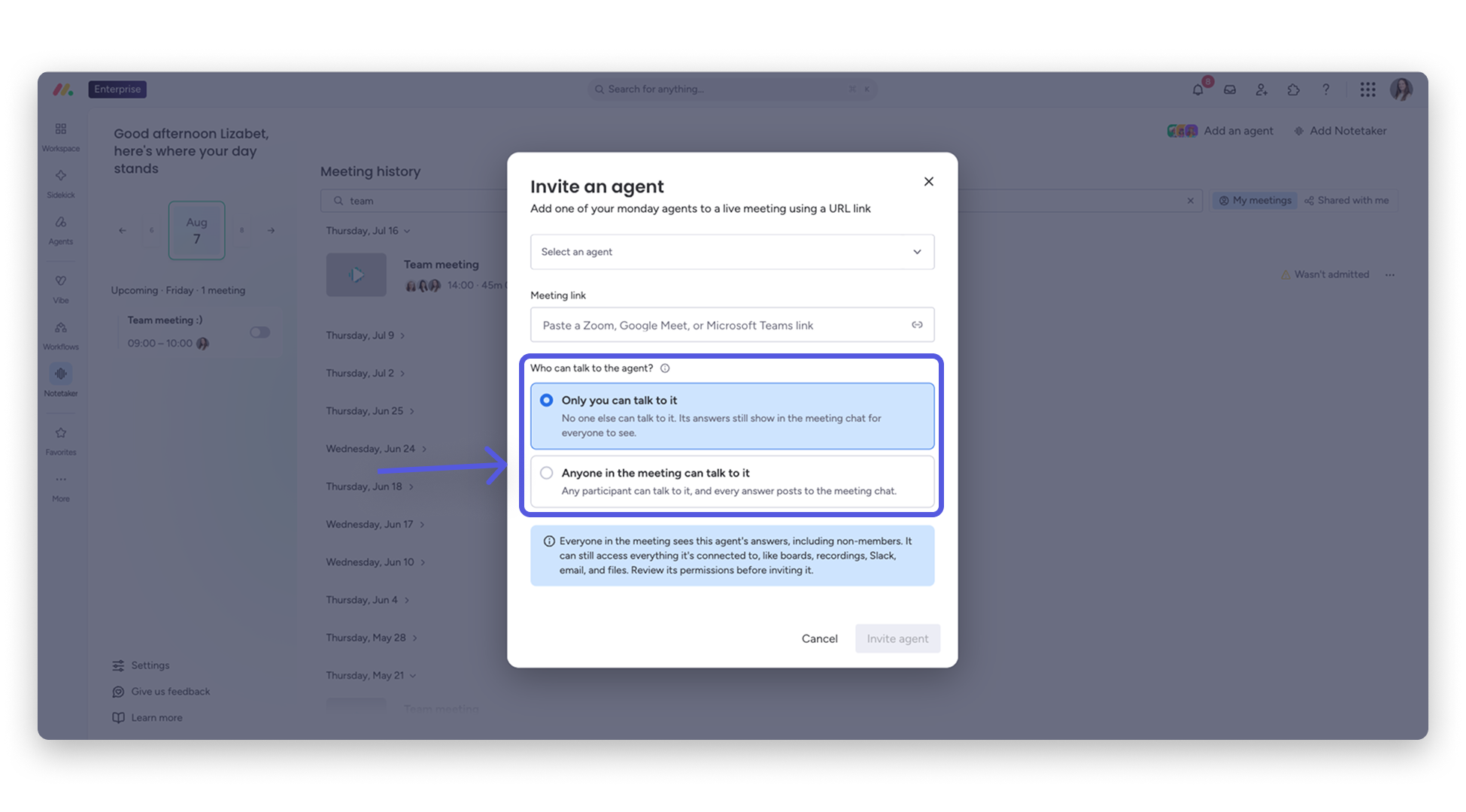The width and height of the screenshot is (1466, 812).
Task: Click the invite members person icon
Action: point(1261,89)
